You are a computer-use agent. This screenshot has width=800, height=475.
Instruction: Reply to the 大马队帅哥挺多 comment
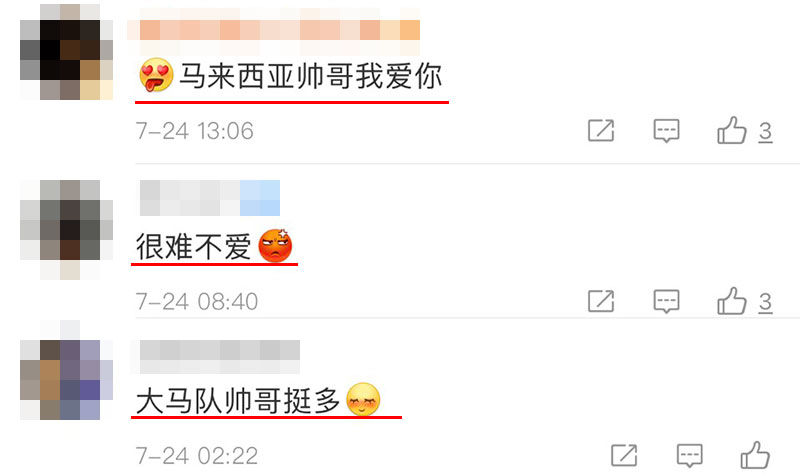click(689, 456)
